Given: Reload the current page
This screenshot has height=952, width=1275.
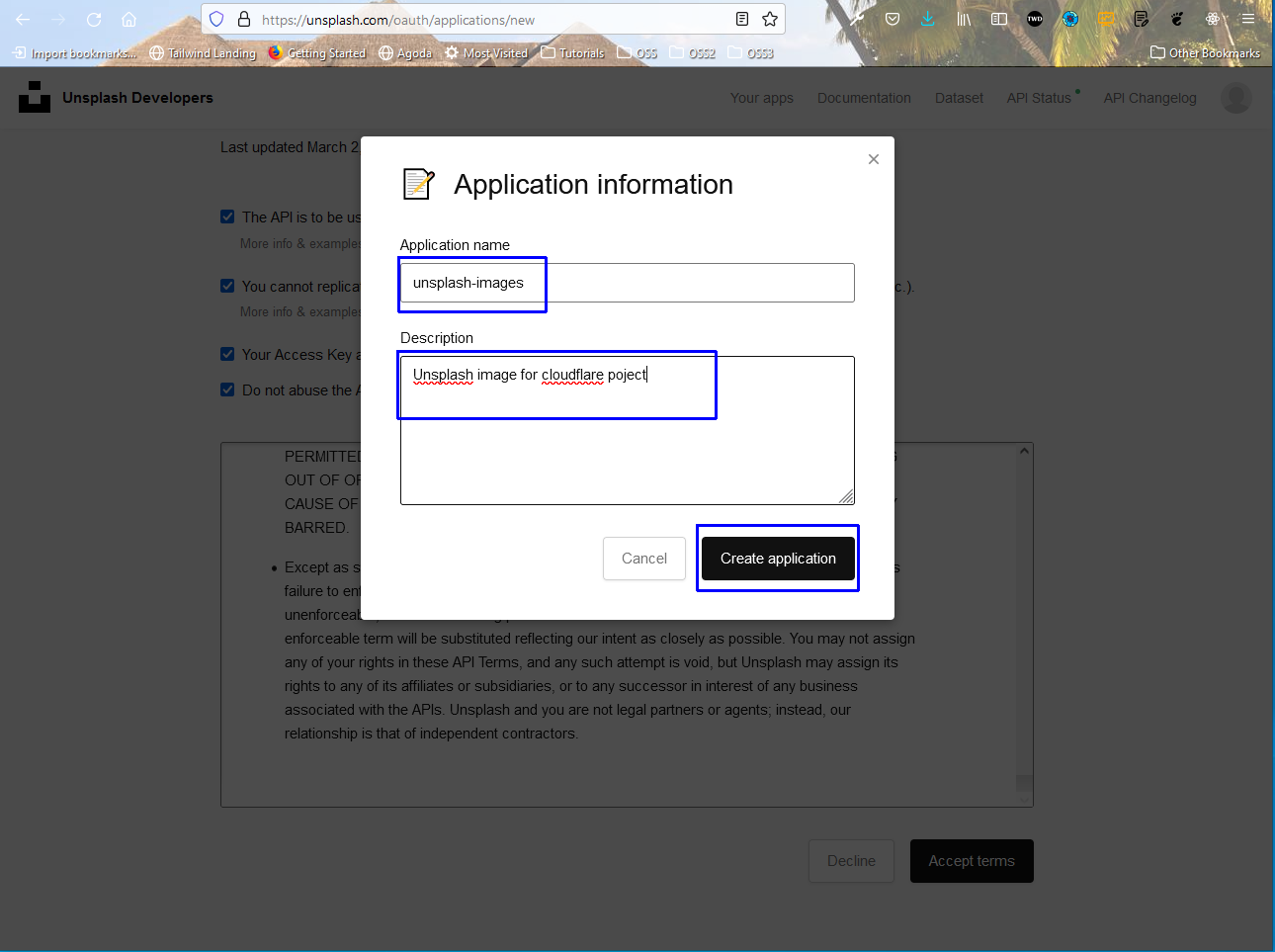Looking at the screenshot, I should click(x=94, y=19).
